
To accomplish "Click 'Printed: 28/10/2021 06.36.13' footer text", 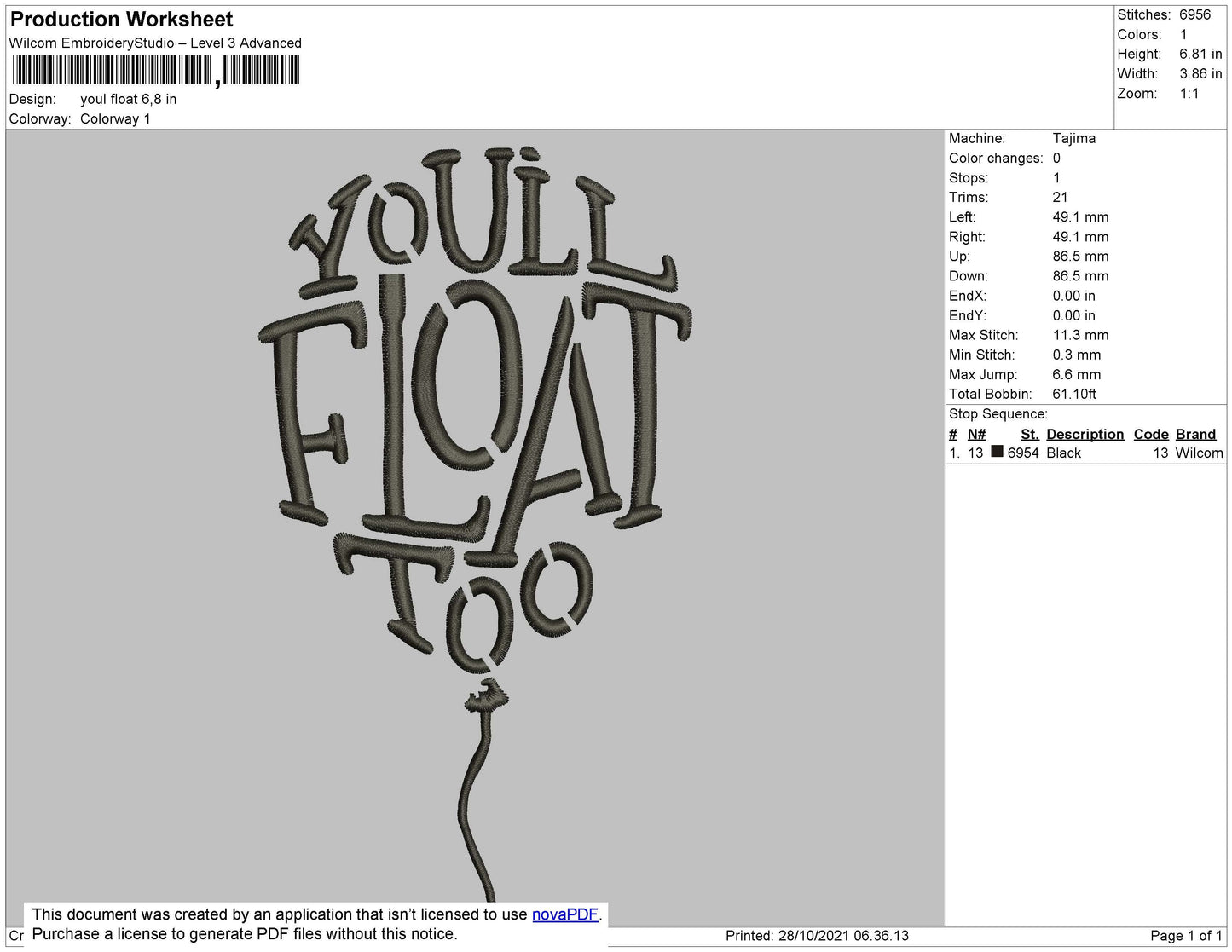I will point(817,935).
